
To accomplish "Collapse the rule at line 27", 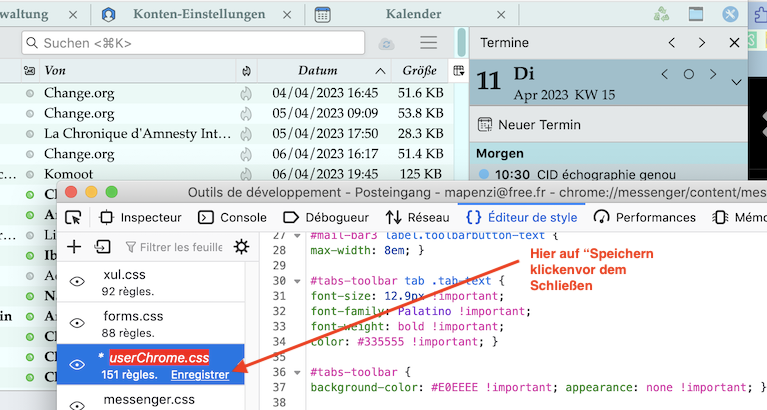I will coord(297,236).
